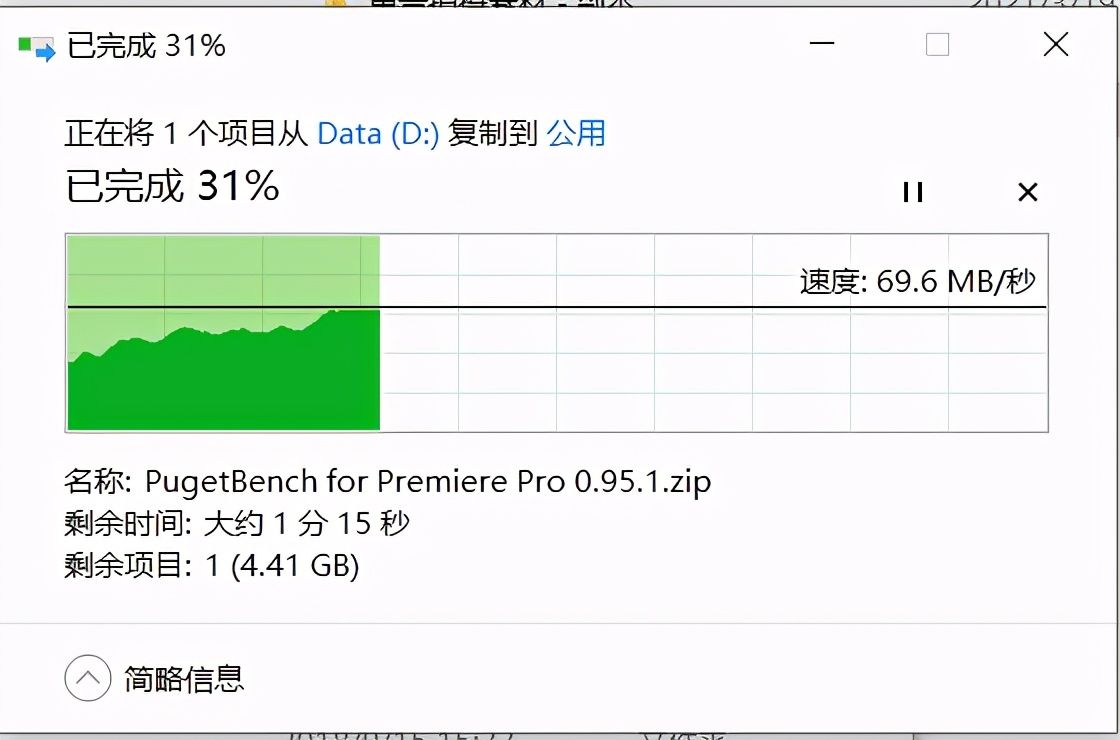
Task: Collapse details using the circled chevron icon
Action: 88,679
